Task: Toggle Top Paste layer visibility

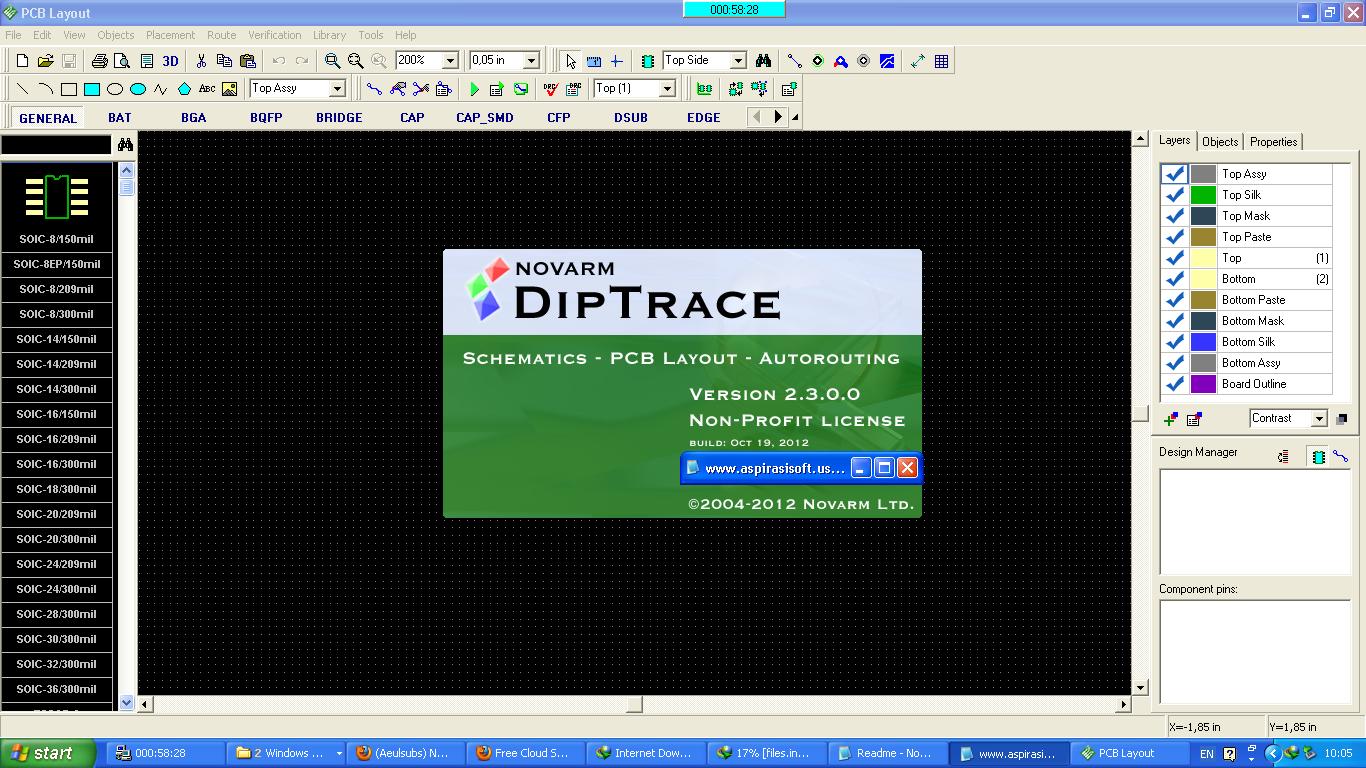Action: click(x=1175, y=237)
